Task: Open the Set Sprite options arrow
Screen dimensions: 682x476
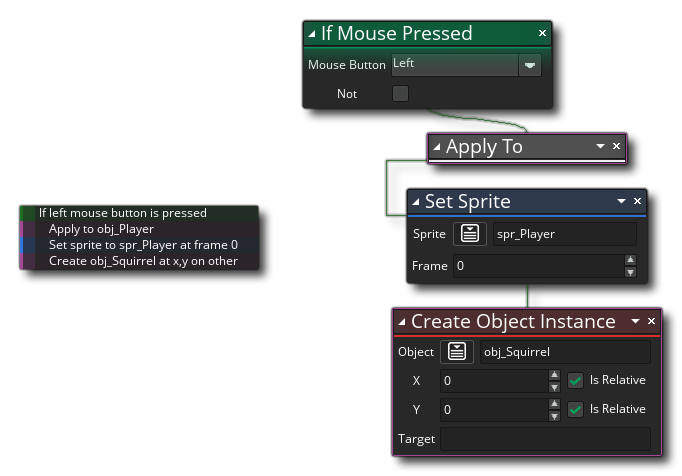Action: [x=621, y=201]
